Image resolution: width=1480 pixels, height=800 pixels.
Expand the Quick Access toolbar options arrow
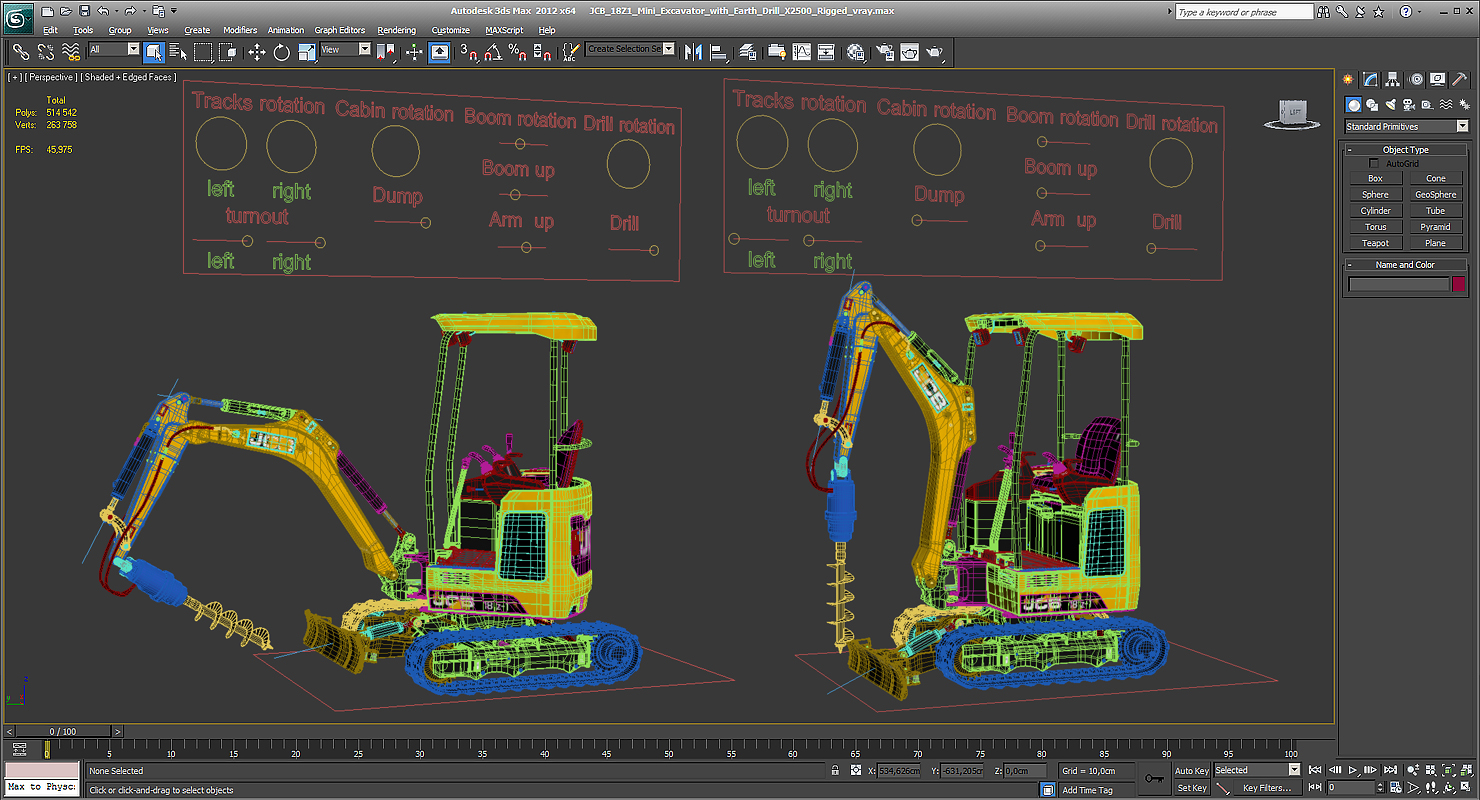tap(174, 11)
